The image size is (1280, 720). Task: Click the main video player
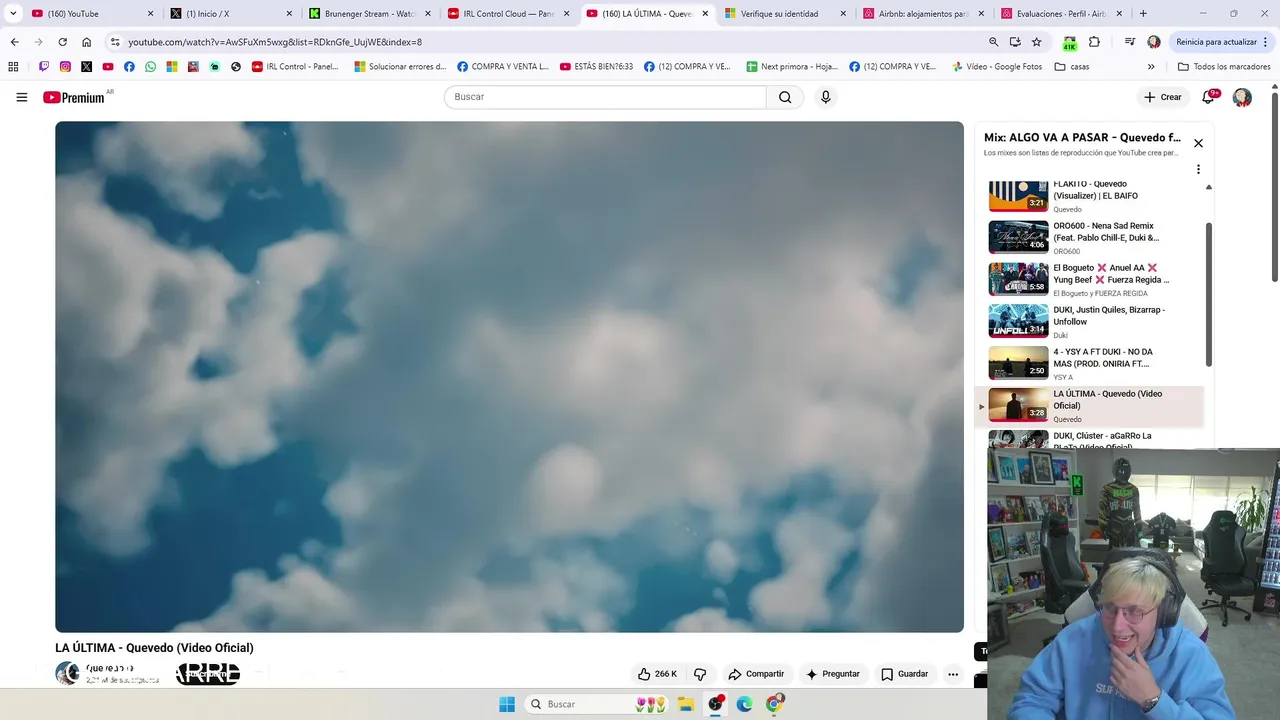(509, 376)
